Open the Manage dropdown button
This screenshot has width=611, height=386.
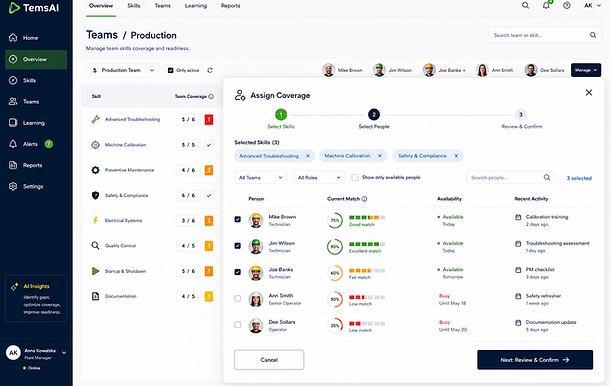point(586,70)
